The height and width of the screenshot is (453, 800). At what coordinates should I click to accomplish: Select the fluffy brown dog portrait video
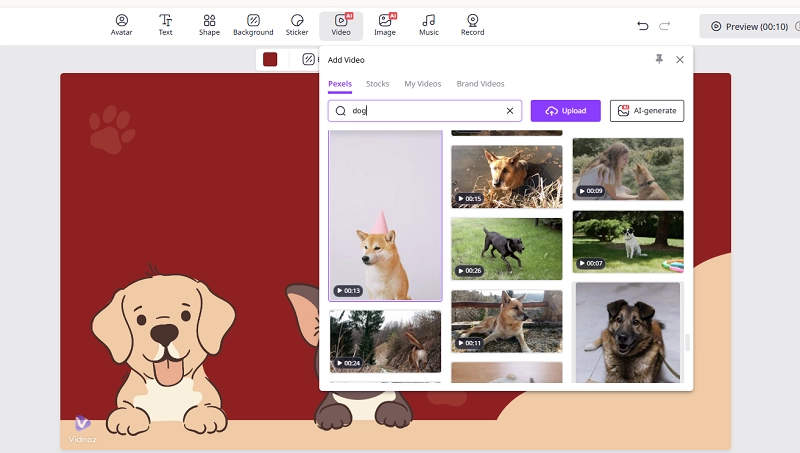point(628,332)
